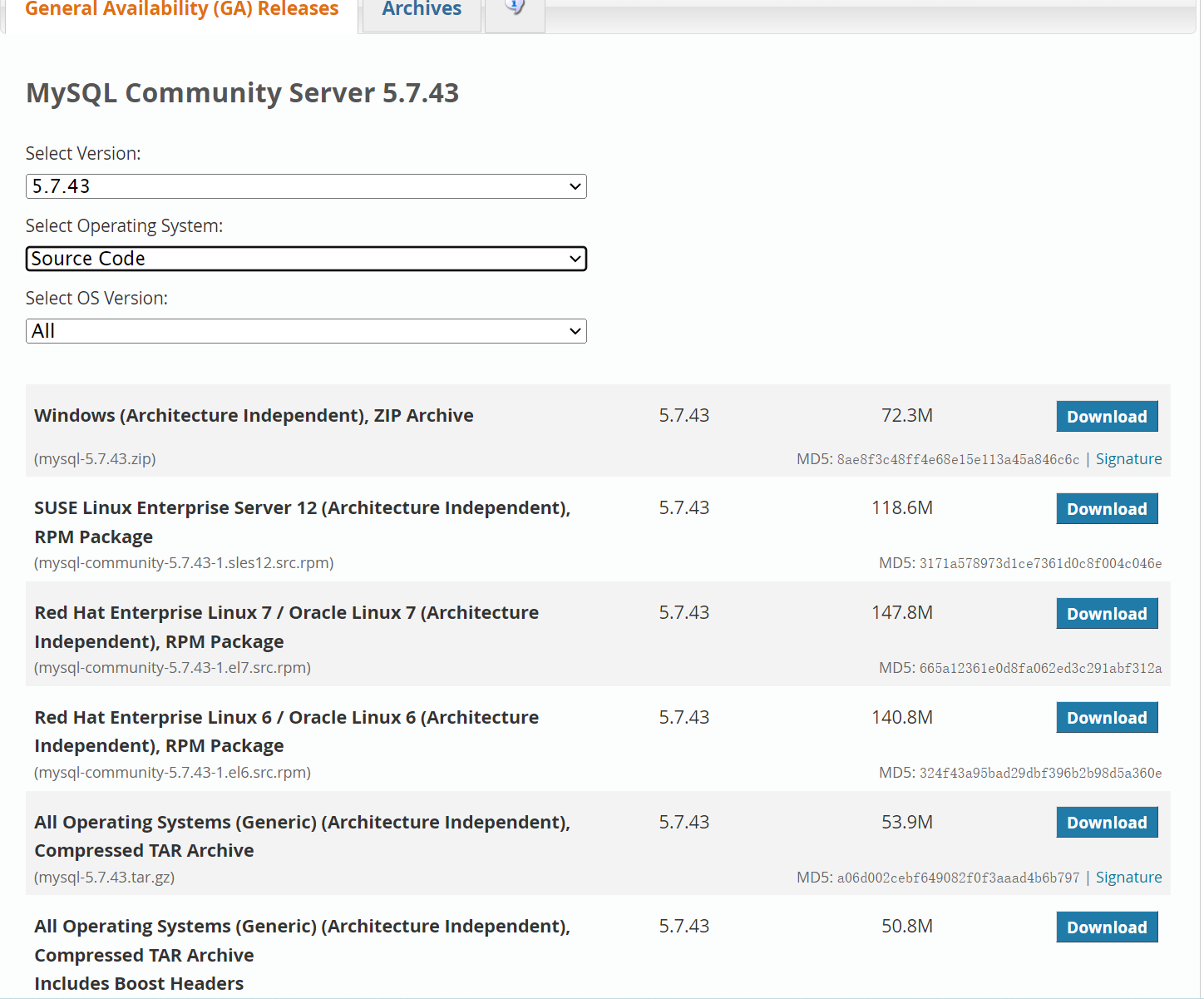Open the Signature link for mysql-5.7.43.zip

pos(1128,459)
